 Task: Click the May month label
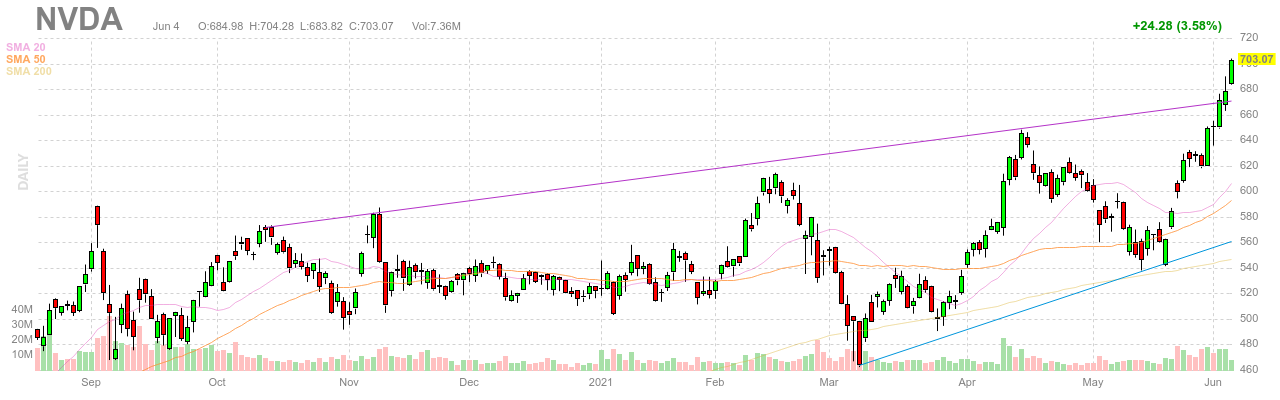[x=1092, y=382]
